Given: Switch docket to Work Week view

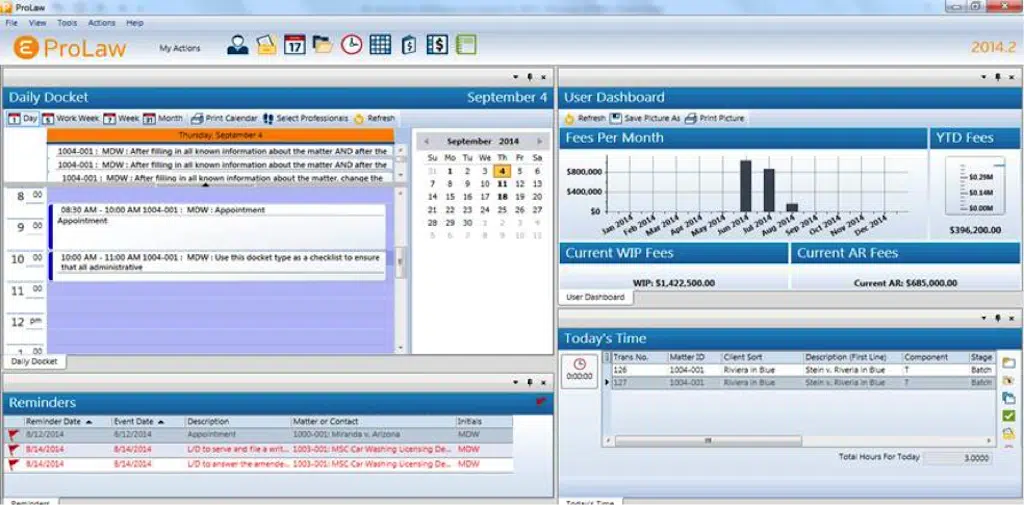Looking at the screenshot, I should [70, 118].
